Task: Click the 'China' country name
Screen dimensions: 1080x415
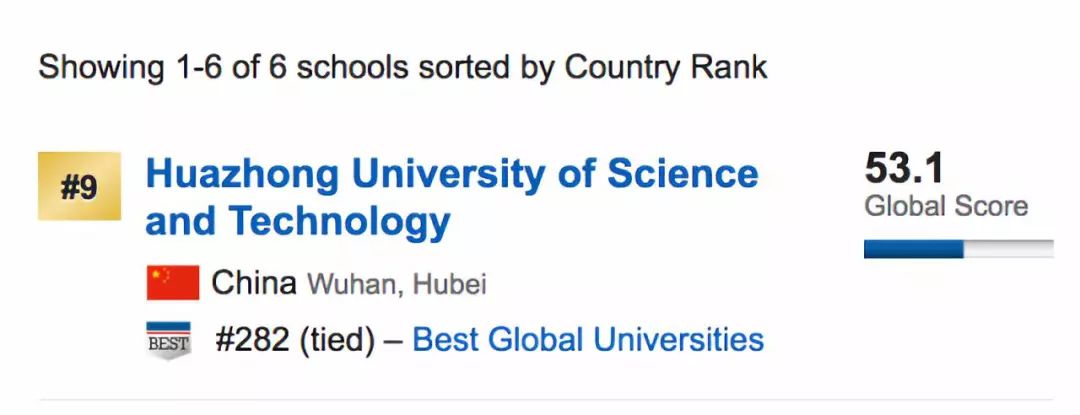Action: tap(254, 284)
